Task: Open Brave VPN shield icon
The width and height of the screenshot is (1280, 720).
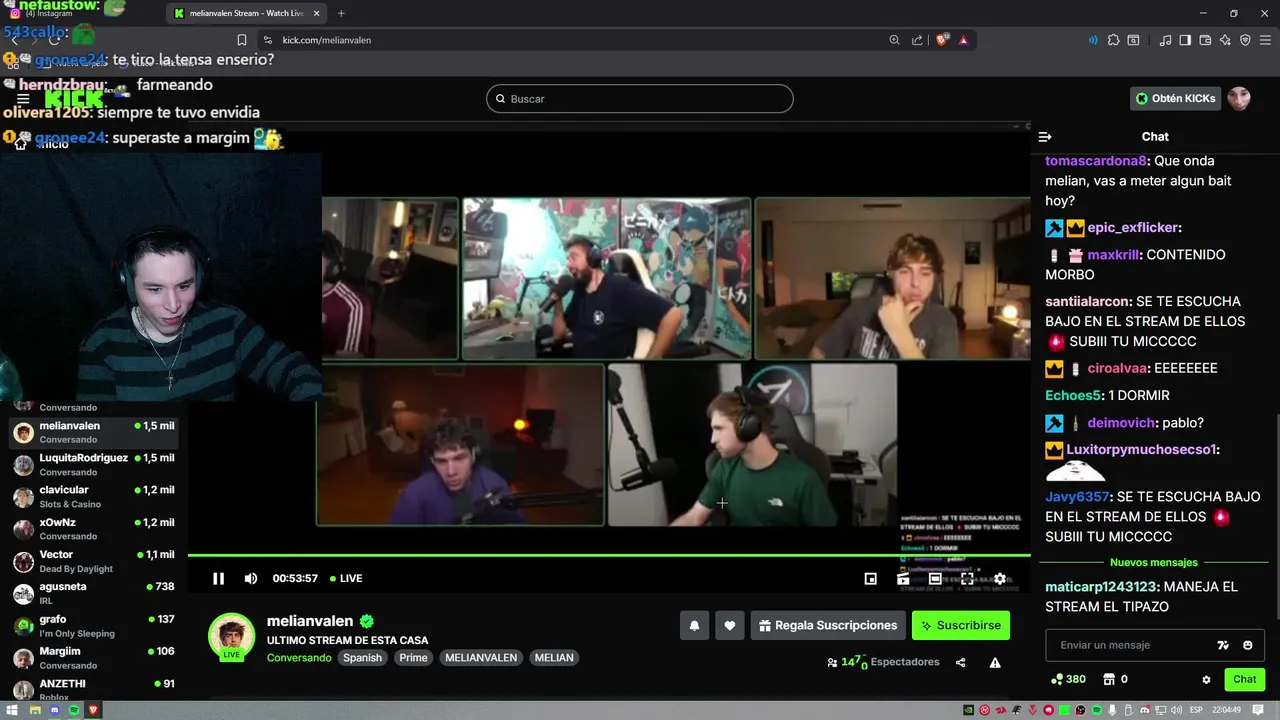Action: point(1245,40)
